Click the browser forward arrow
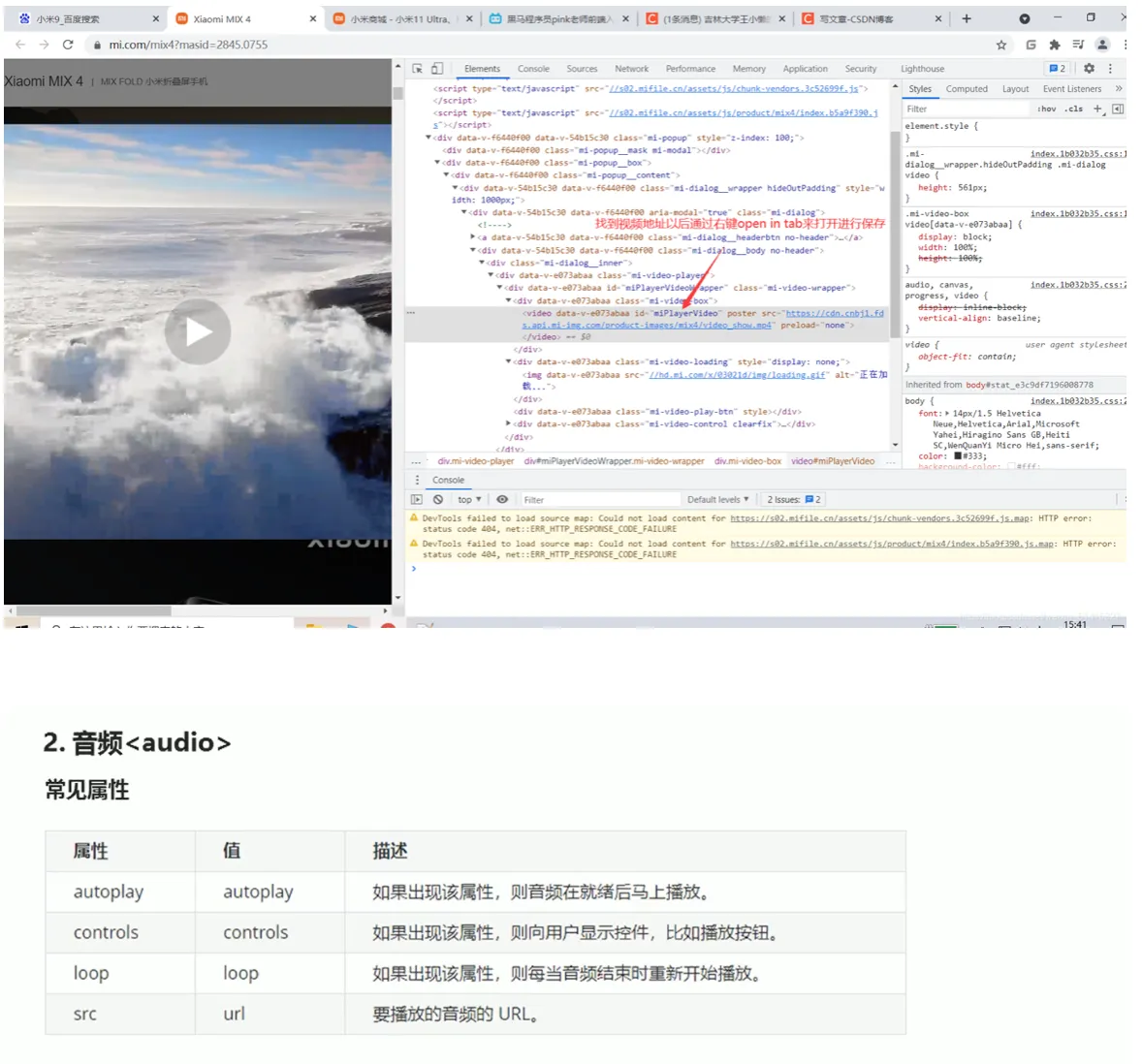This screenshot has height=1064, width=1142. coord(45,46)
